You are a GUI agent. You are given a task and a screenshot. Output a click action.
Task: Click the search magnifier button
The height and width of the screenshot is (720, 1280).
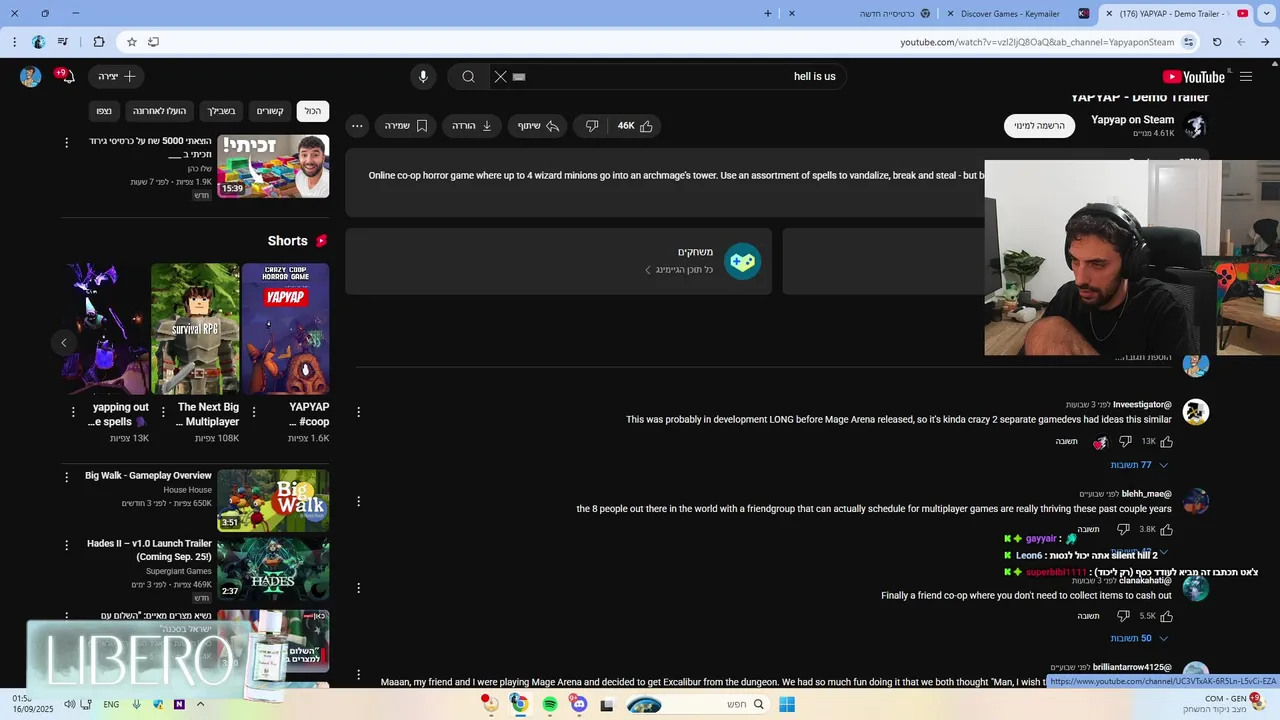point(468,77)
